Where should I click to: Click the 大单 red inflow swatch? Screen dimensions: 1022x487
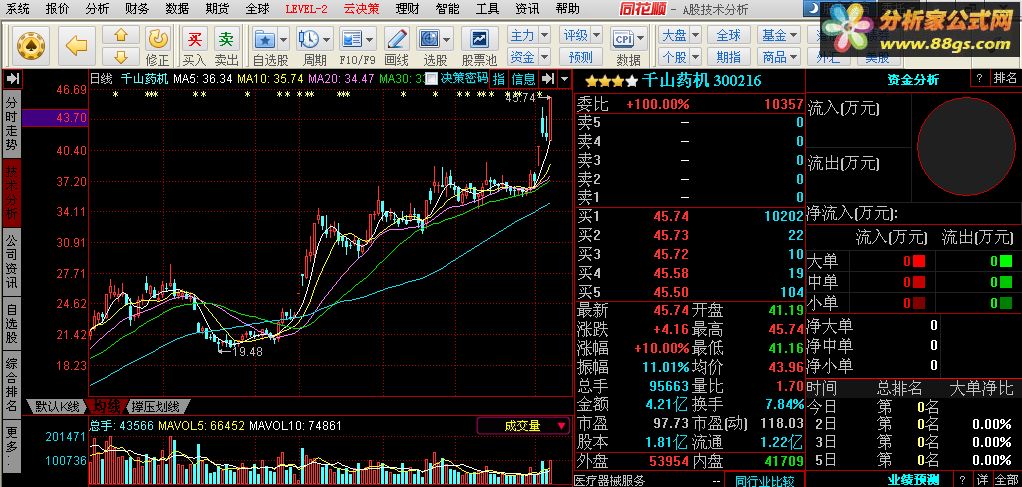click(x=918, y=261)
